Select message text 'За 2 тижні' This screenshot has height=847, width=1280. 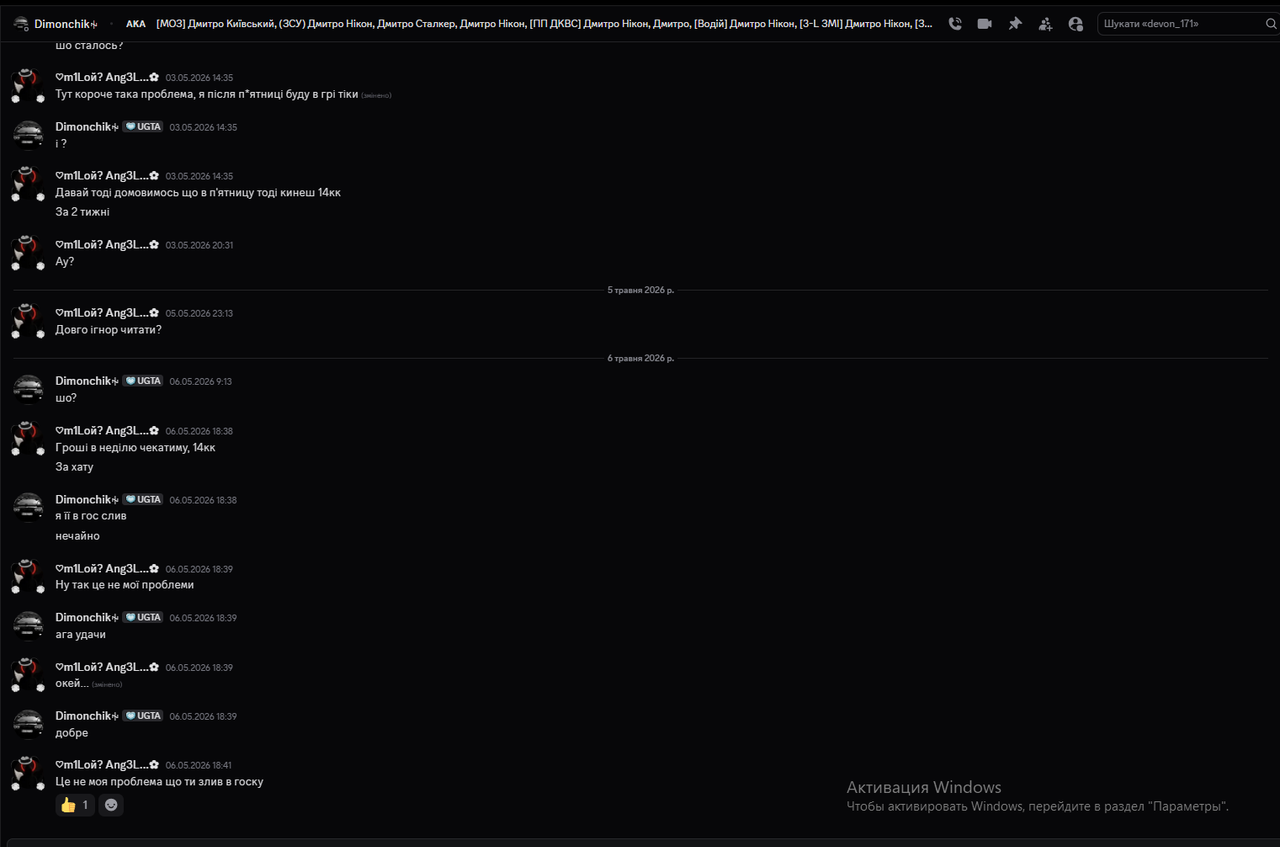82,212
